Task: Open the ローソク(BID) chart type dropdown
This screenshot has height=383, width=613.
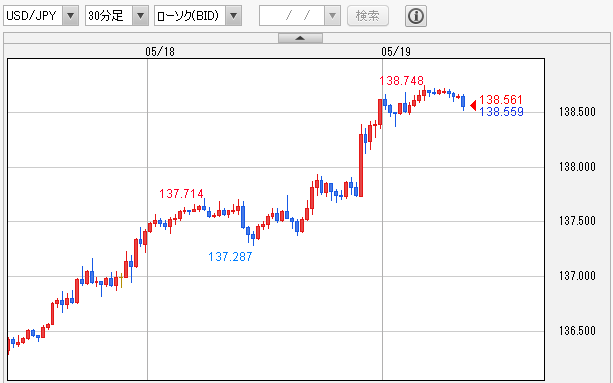Action: point(198,16)
